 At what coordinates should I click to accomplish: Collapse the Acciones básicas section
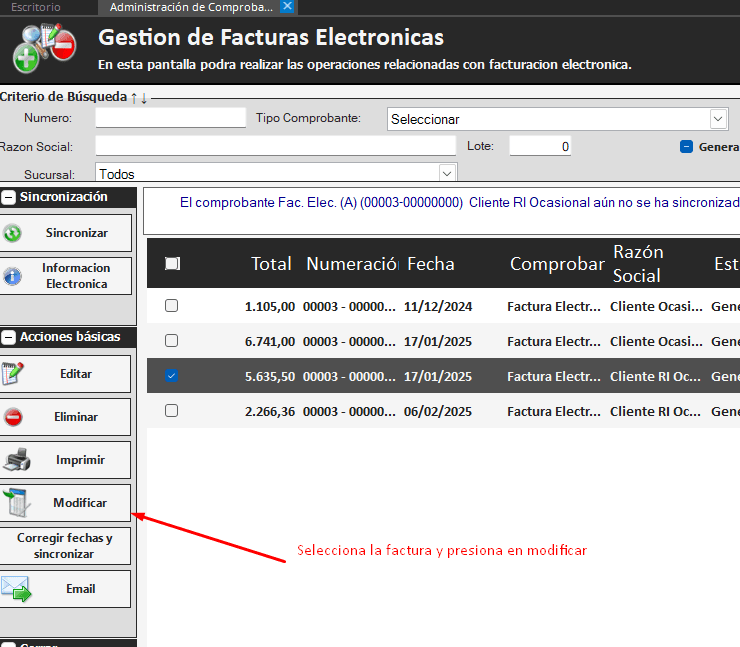8,337
